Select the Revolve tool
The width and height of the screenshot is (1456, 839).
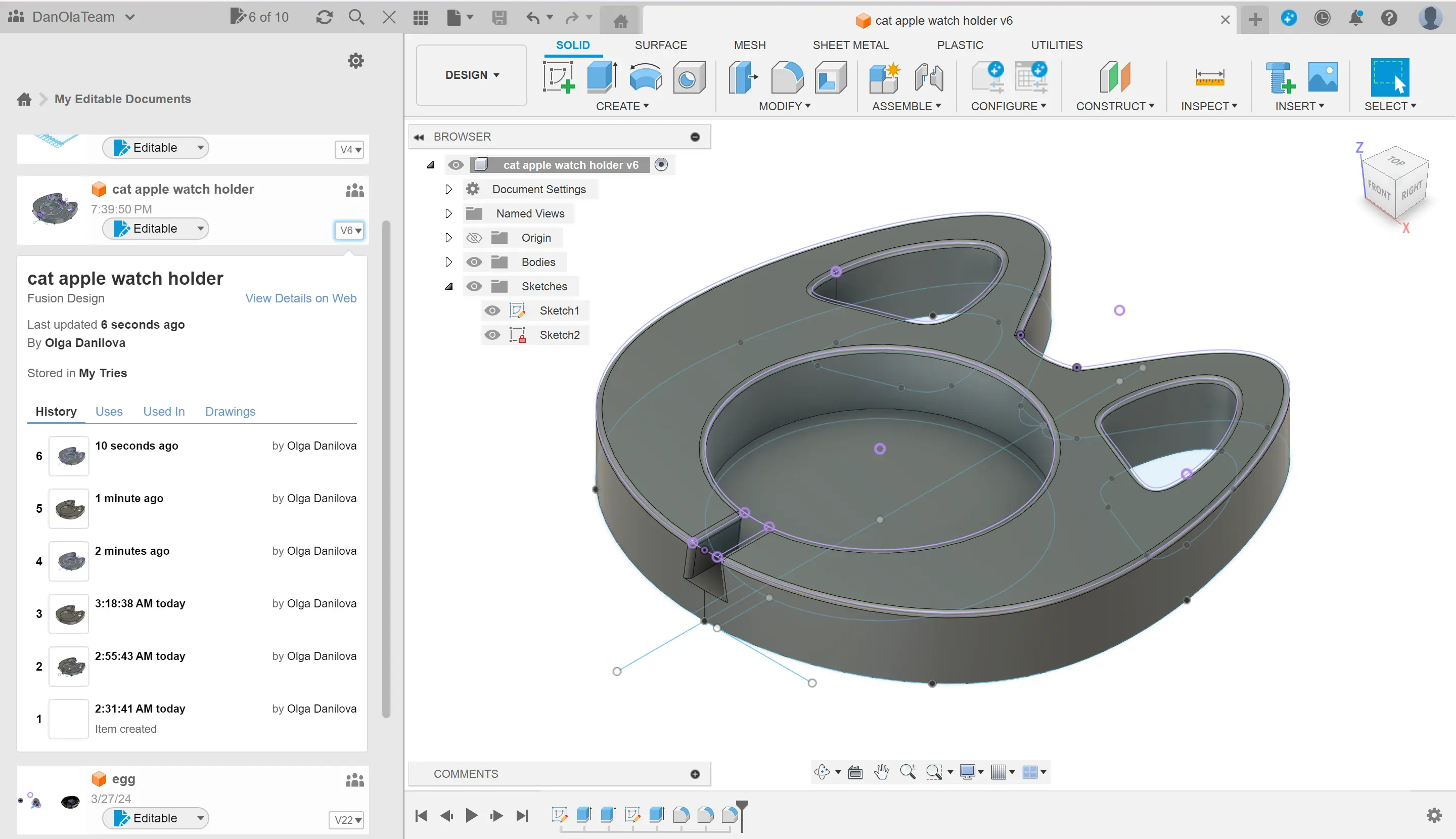646,77
